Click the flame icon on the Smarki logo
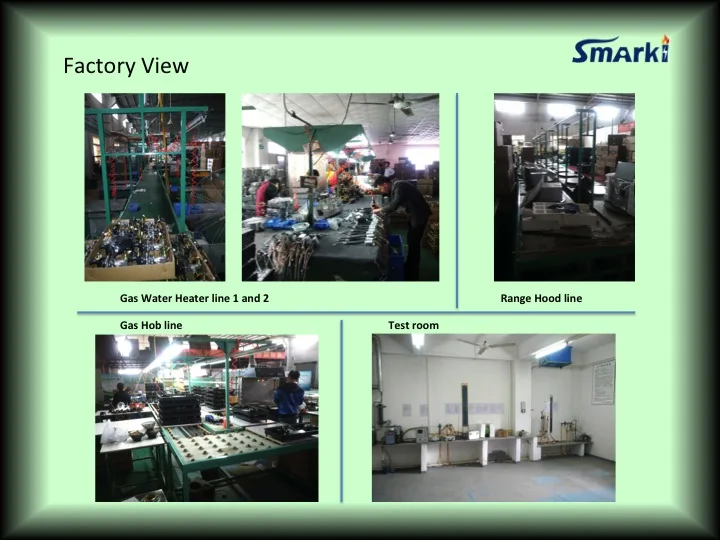The width and height of the screenshot is (720, 540). point(665,45)
